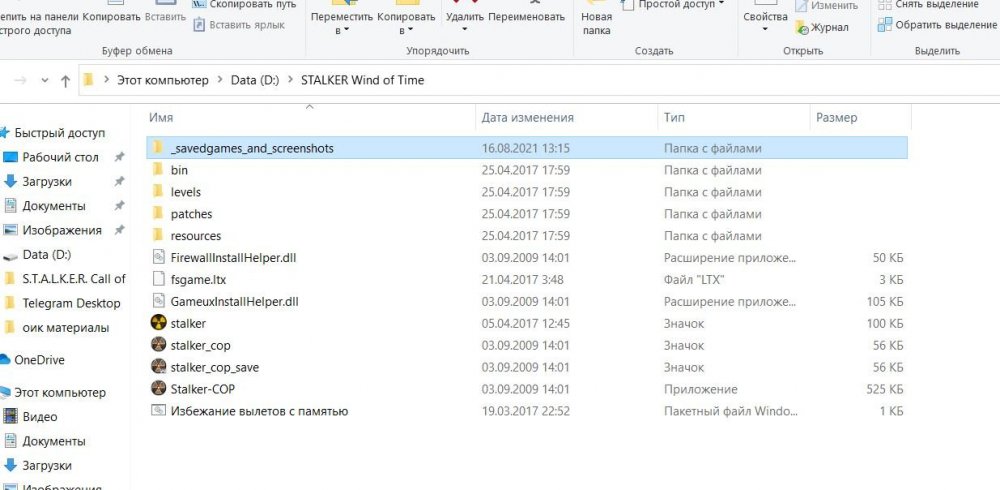Click size 525 КБ of Stalker-COP
Viewport: 1000px width, 490px height.
pos(885,389)
